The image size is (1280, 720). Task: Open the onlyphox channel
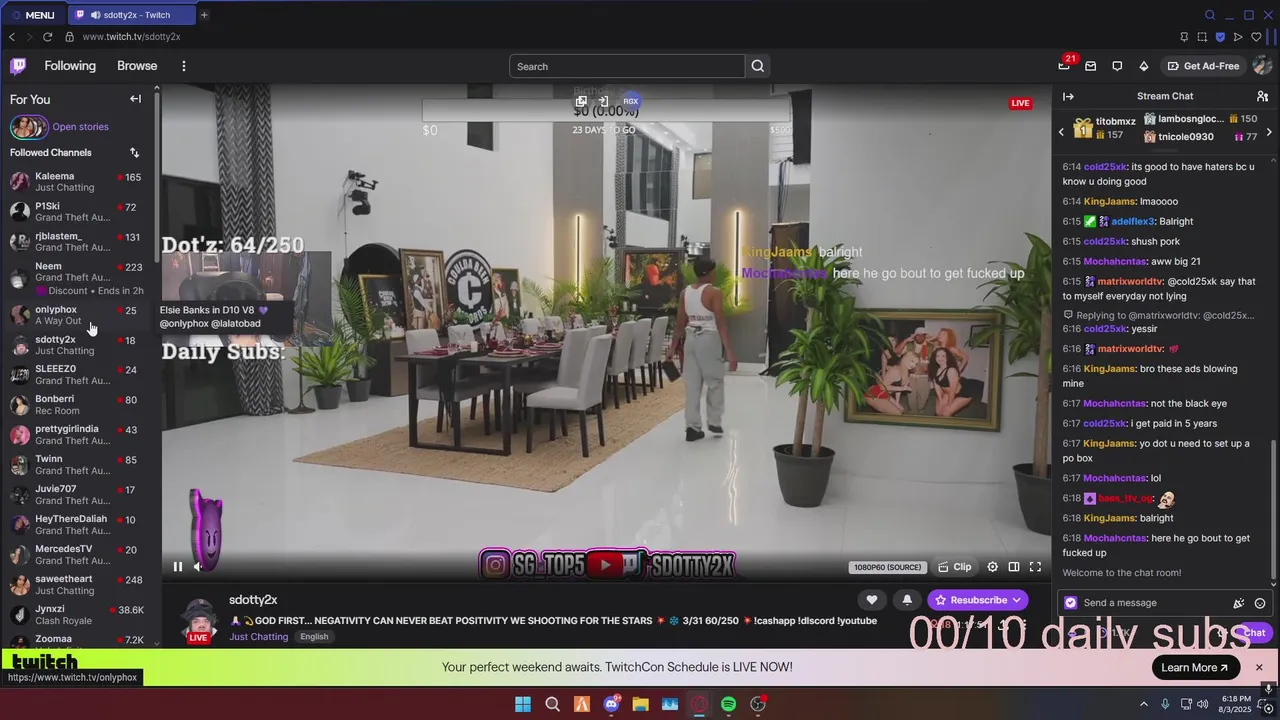pos(78,315)
